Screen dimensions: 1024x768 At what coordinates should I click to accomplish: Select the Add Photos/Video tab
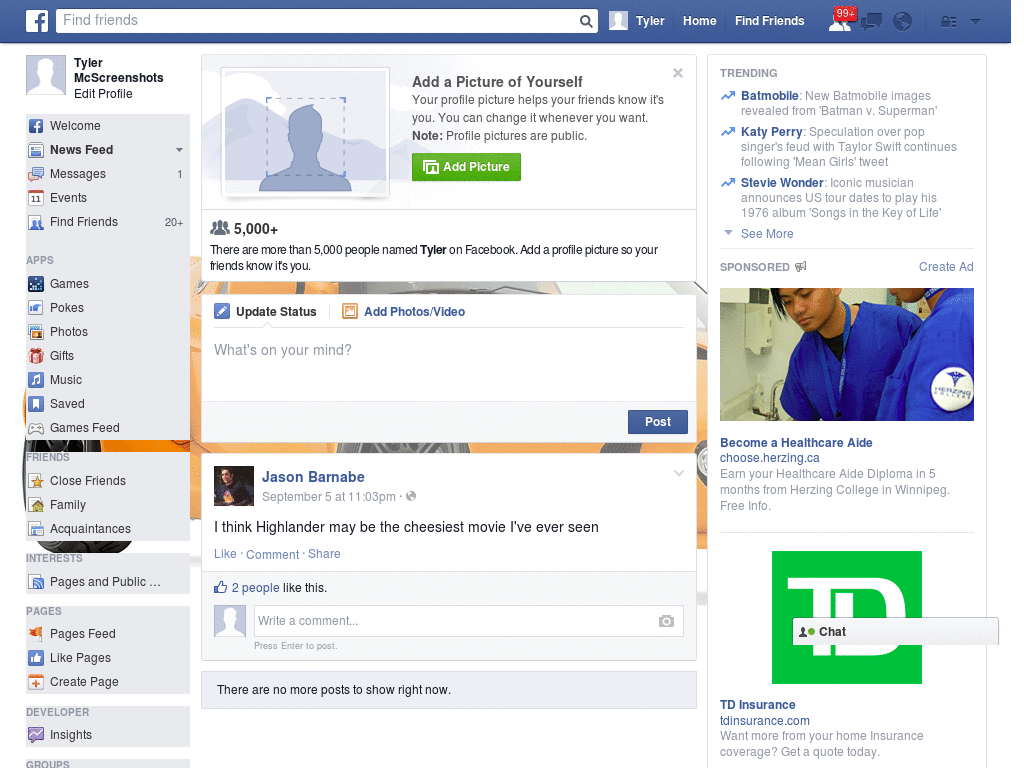[404, 312]
